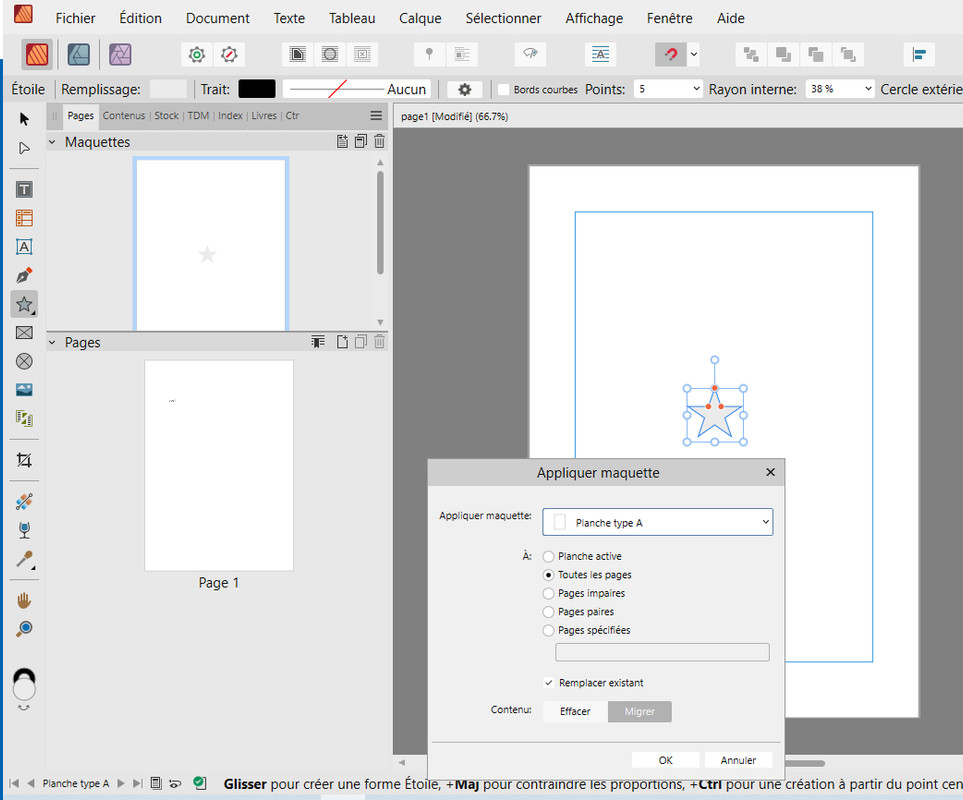Image resolution: width=963 pixels, height=800 pixels.
Task: Open the Rayon interne dropdown
Action: (x=868, y=89)
